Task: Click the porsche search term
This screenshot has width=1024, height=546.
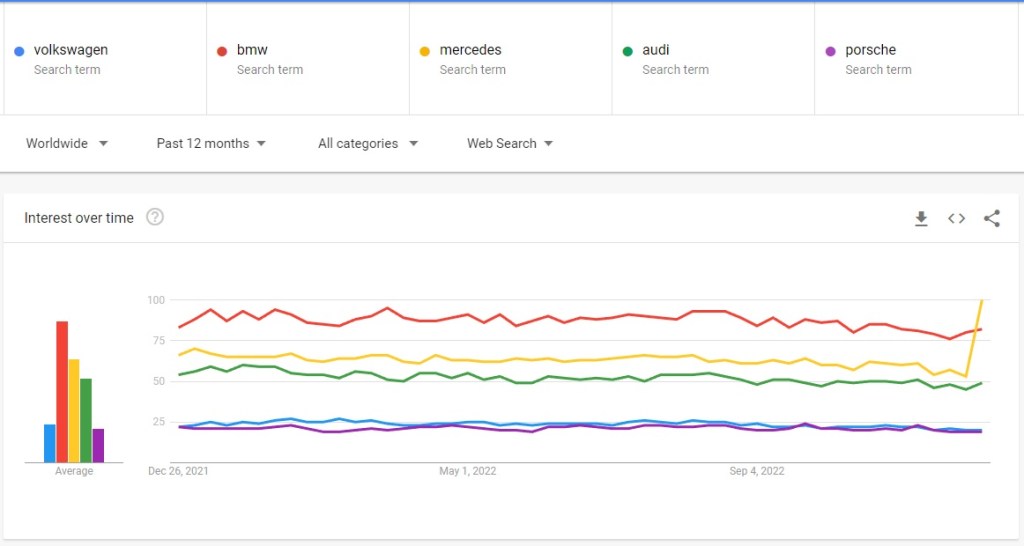Action: (871, 50)
